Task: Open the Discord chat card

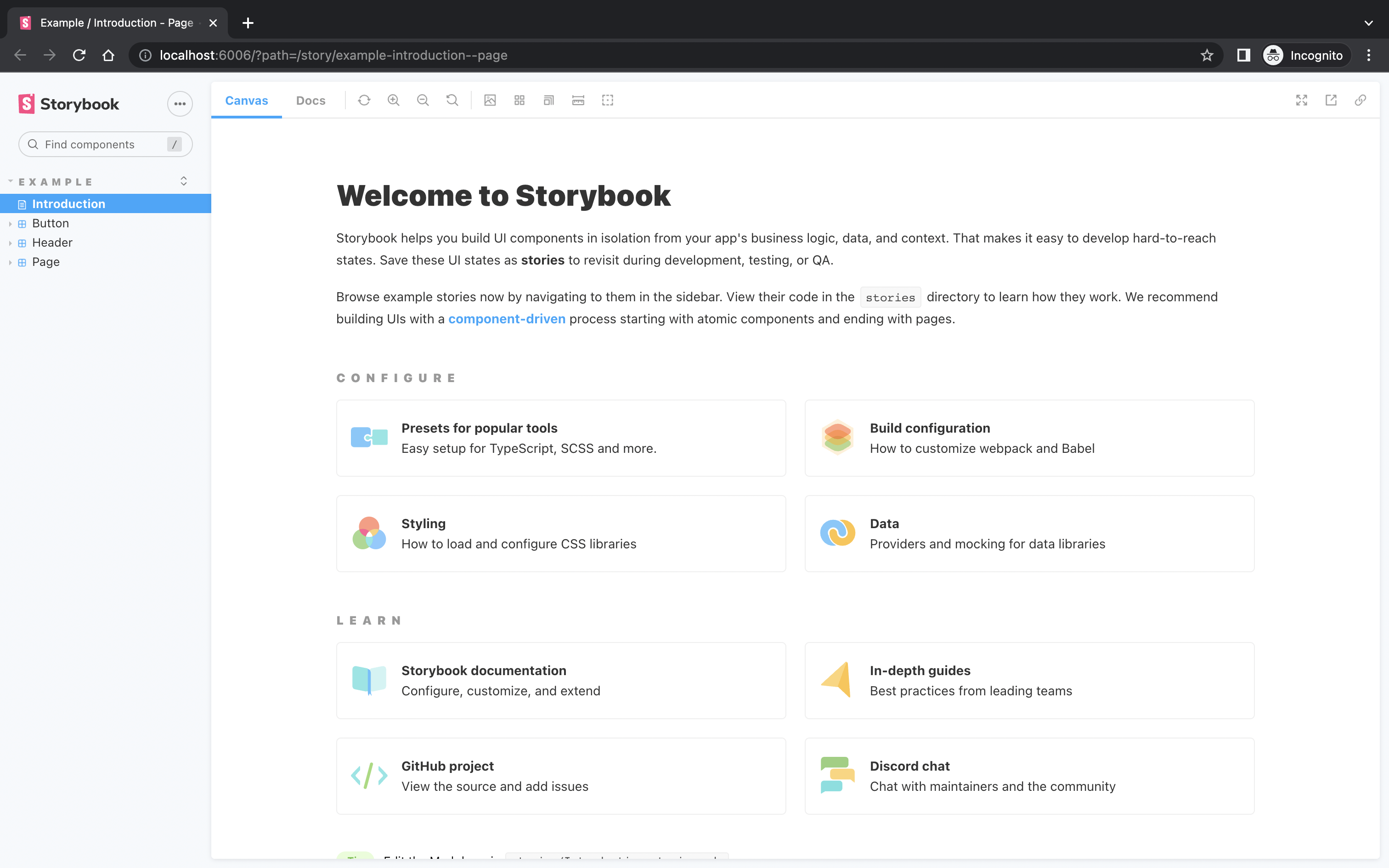Action: click(1029, 776)
